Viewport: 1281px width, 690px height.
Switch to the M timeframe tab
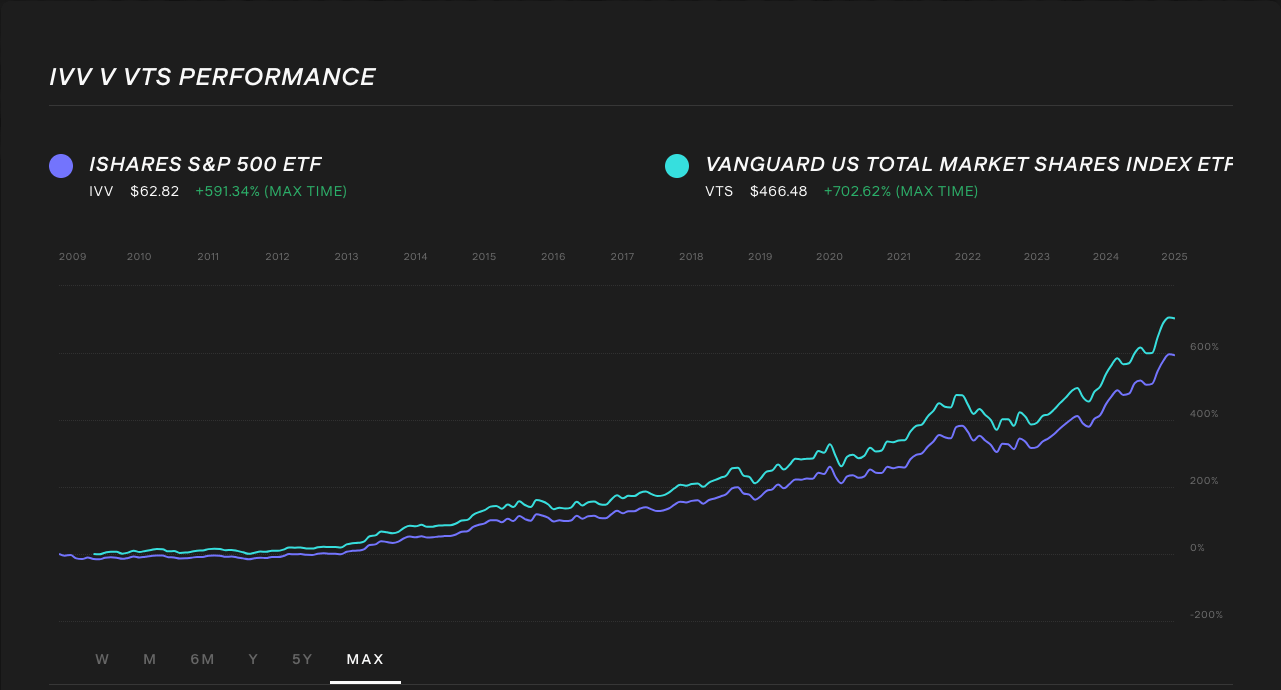pyautogui.click(x=150, y=659)
